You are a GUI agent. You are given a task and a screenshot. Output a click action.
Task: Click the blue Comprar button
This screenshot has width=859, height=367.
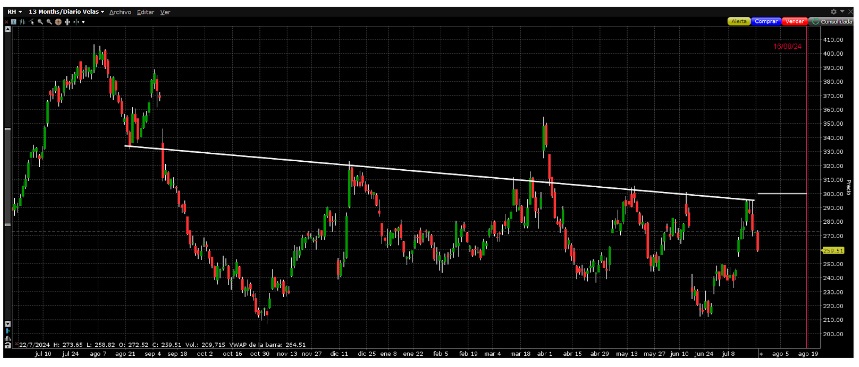pyautogui.click(x=765, y=21)
